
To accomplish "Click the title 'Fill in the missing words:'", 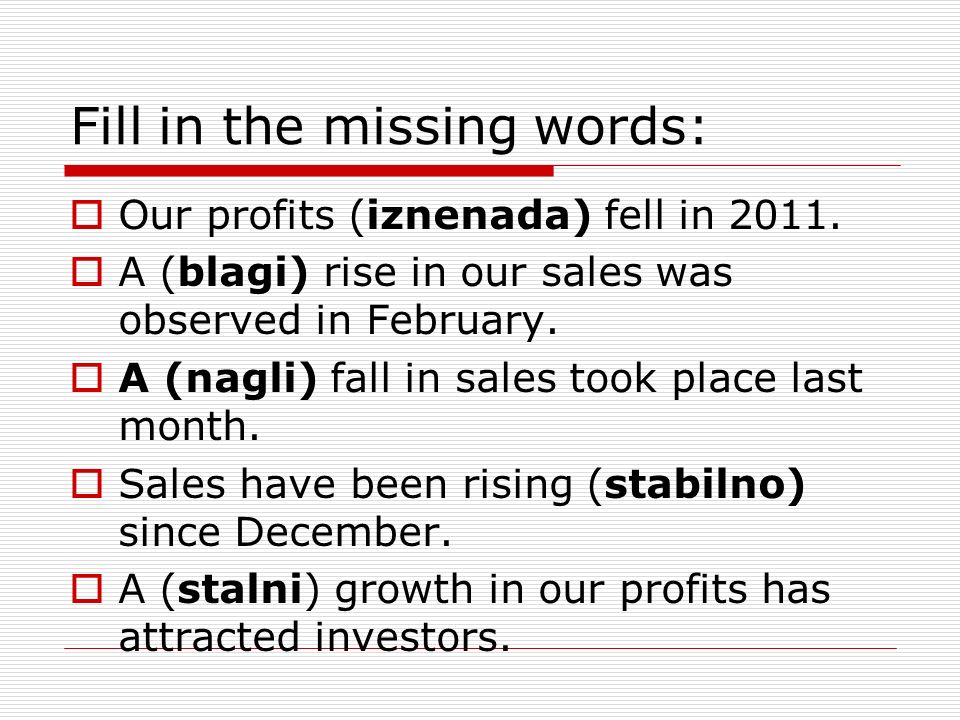I will 389,127.
